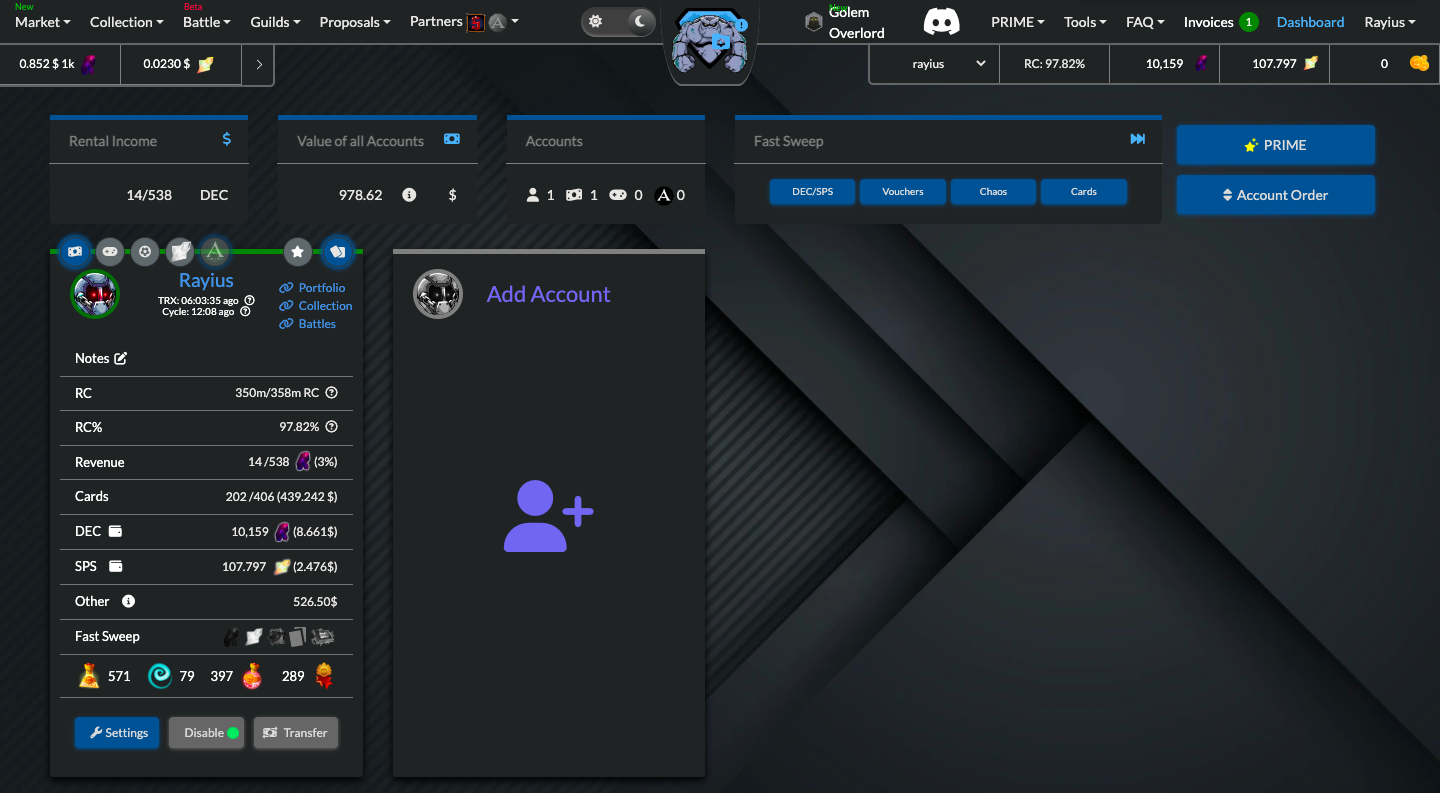Click the Fast Sweep fast-forward icon
This screenshot has height=793, width=1440.
(x=1138, y=139)
